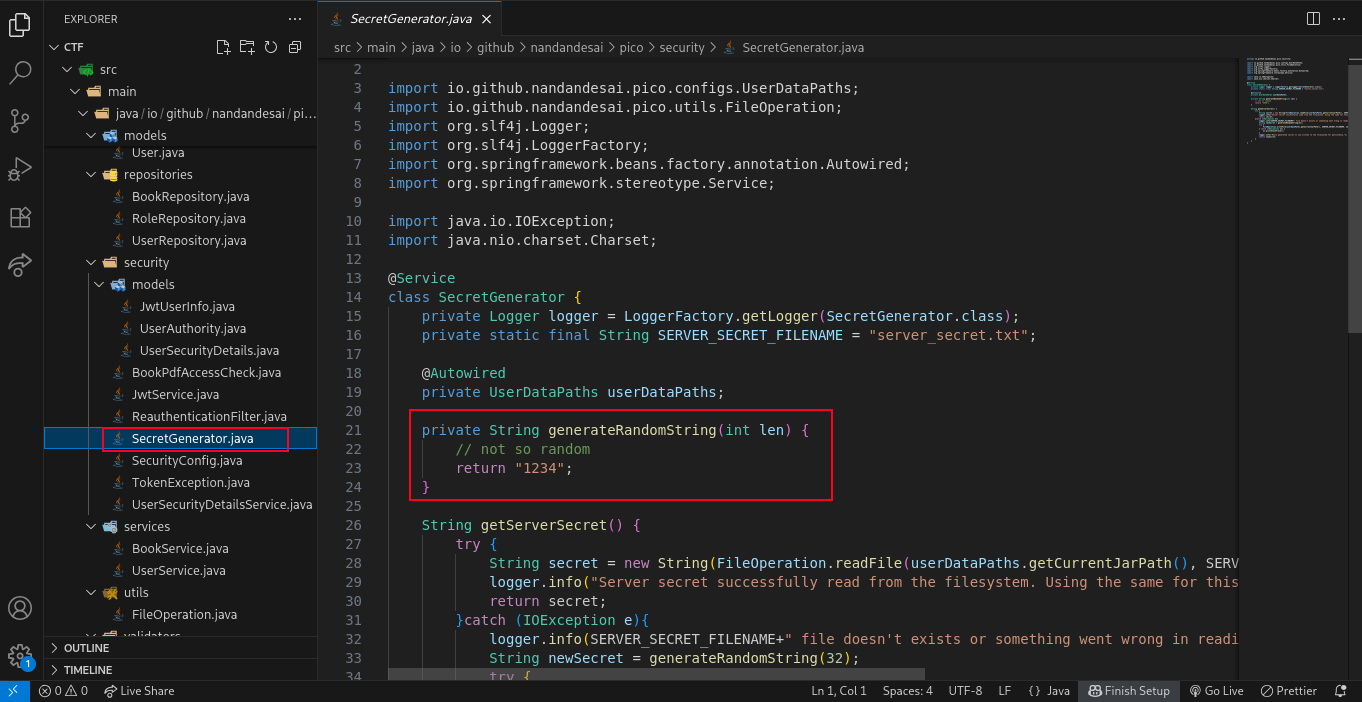Split the editor to the right

pyautogui.click(x=1313, y=18)
